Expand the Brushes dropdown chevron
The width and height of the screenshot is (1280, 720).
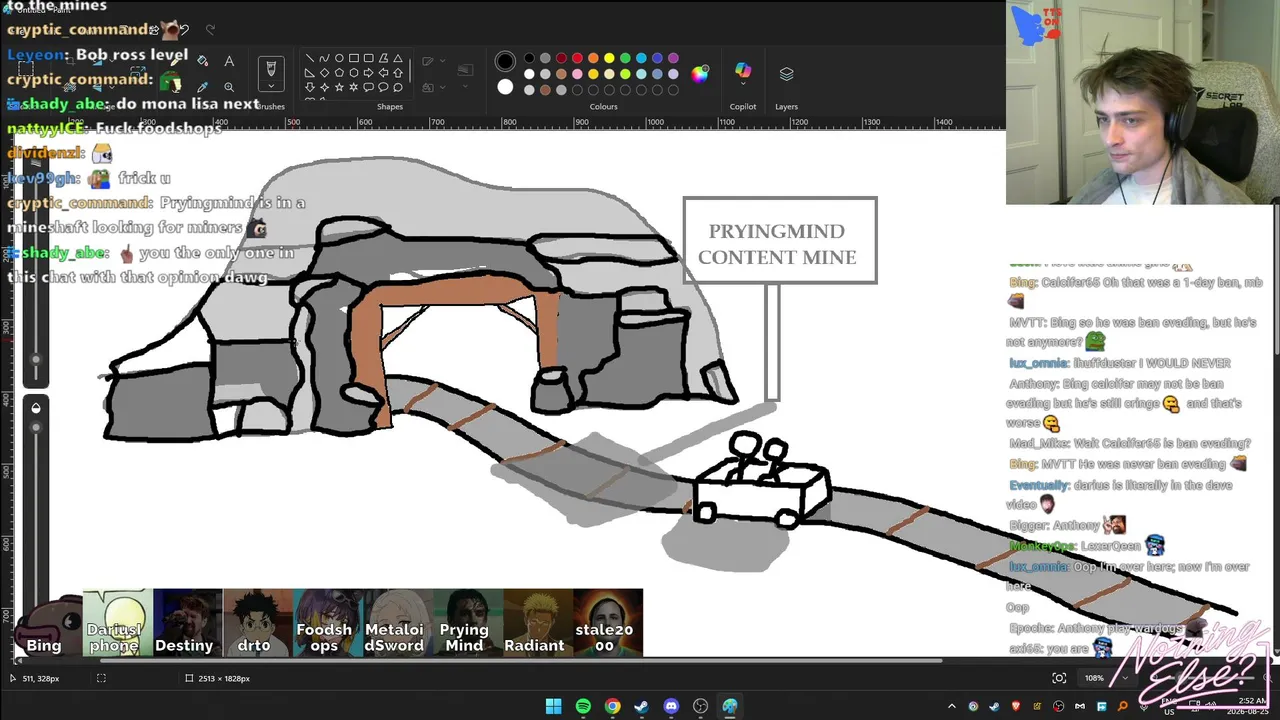coord(270,88)
